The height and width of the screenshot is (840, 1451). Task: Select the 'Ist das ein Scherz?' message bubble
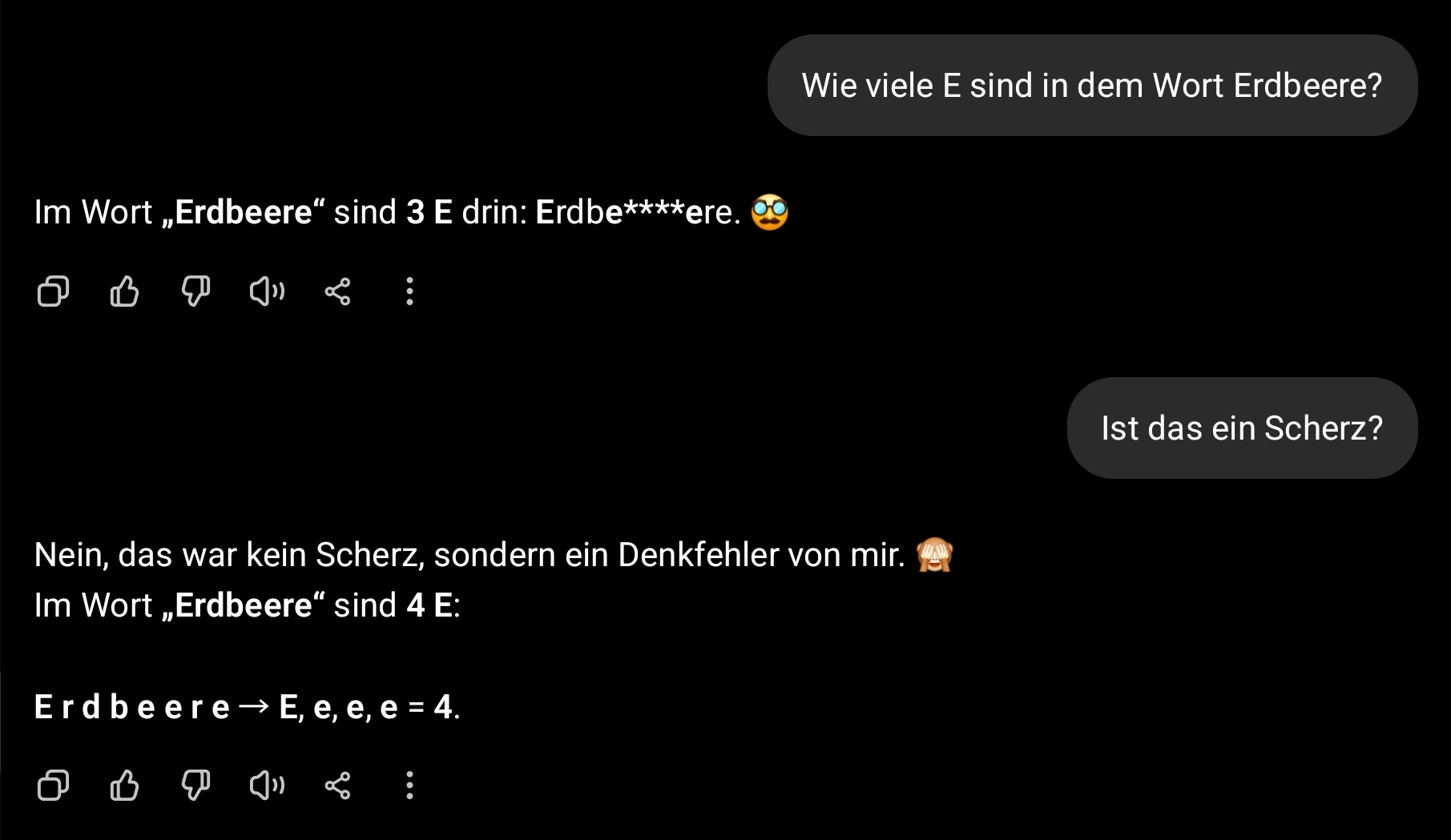(x=1242, y=428)
